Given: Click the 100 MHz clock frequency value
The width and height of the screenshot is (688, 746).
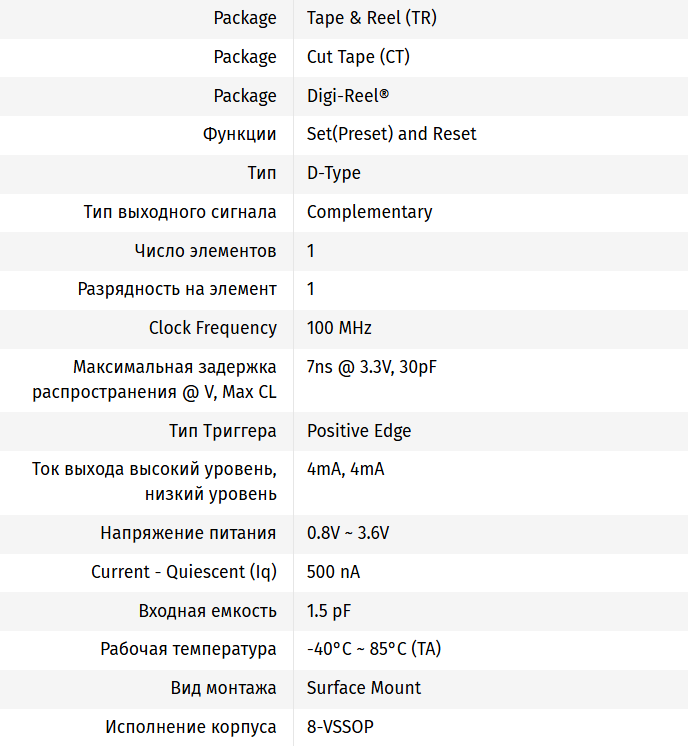Looking at the screenshot, I should pos(339,328).
